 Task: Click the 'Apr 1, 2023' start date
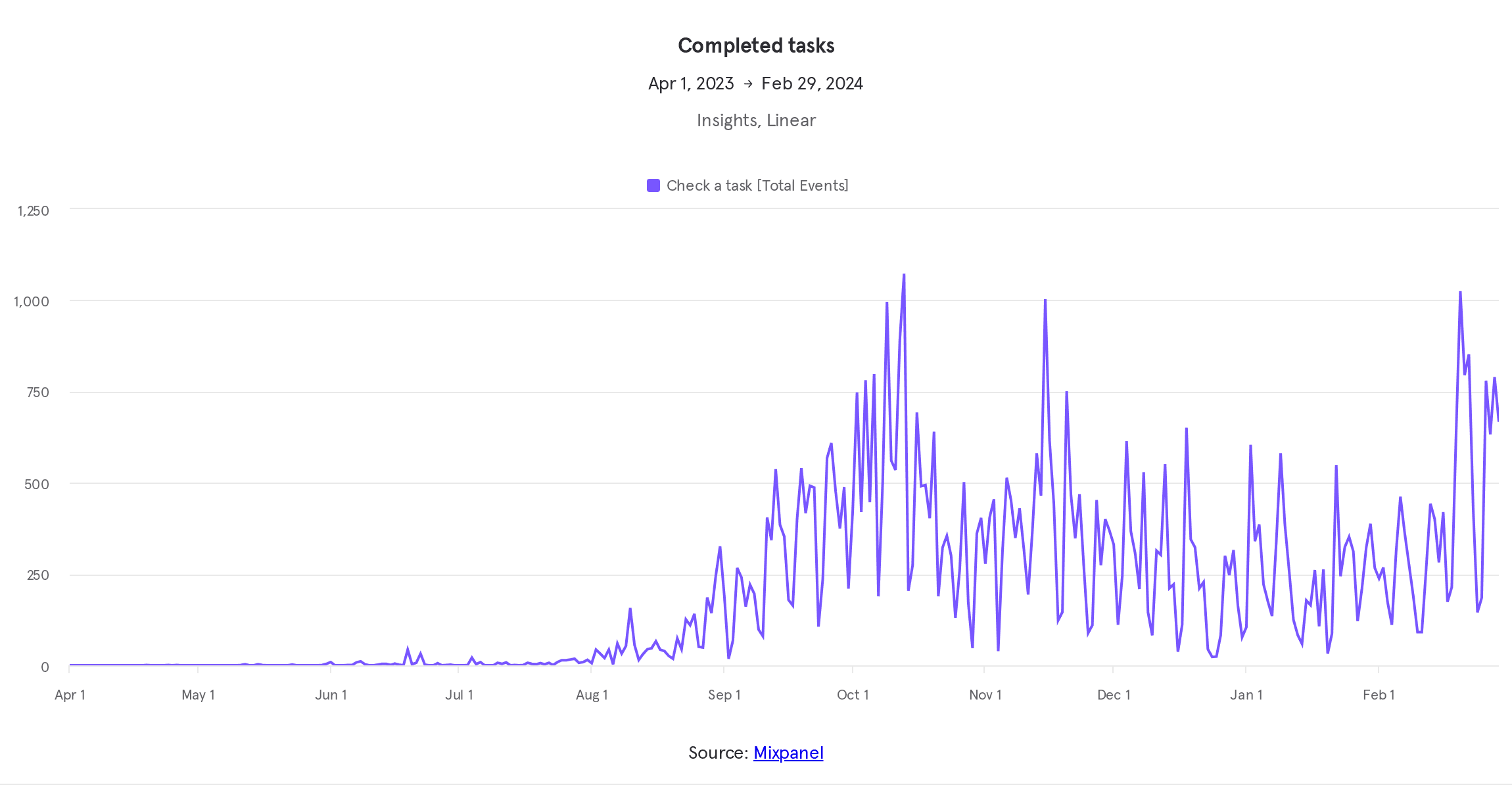click(691, 84)
